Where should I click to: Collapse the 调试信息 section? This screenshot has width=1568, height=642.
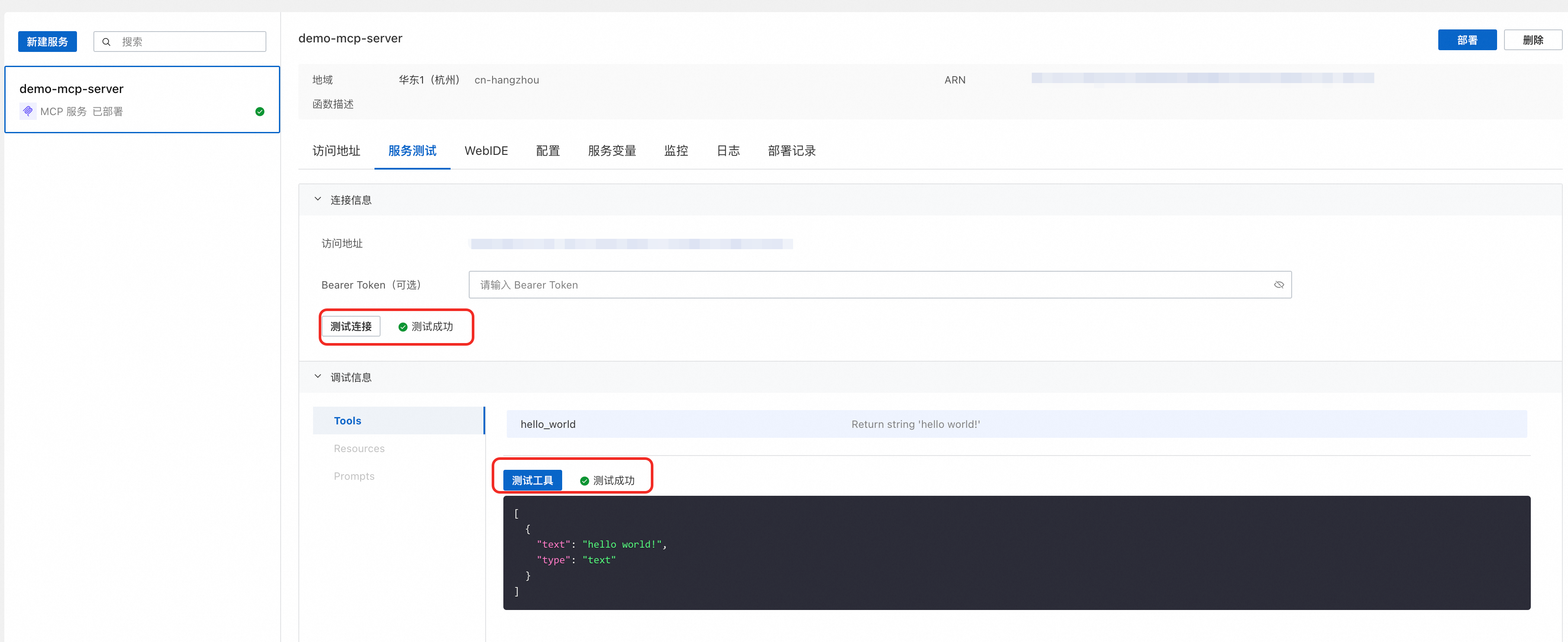318,377
